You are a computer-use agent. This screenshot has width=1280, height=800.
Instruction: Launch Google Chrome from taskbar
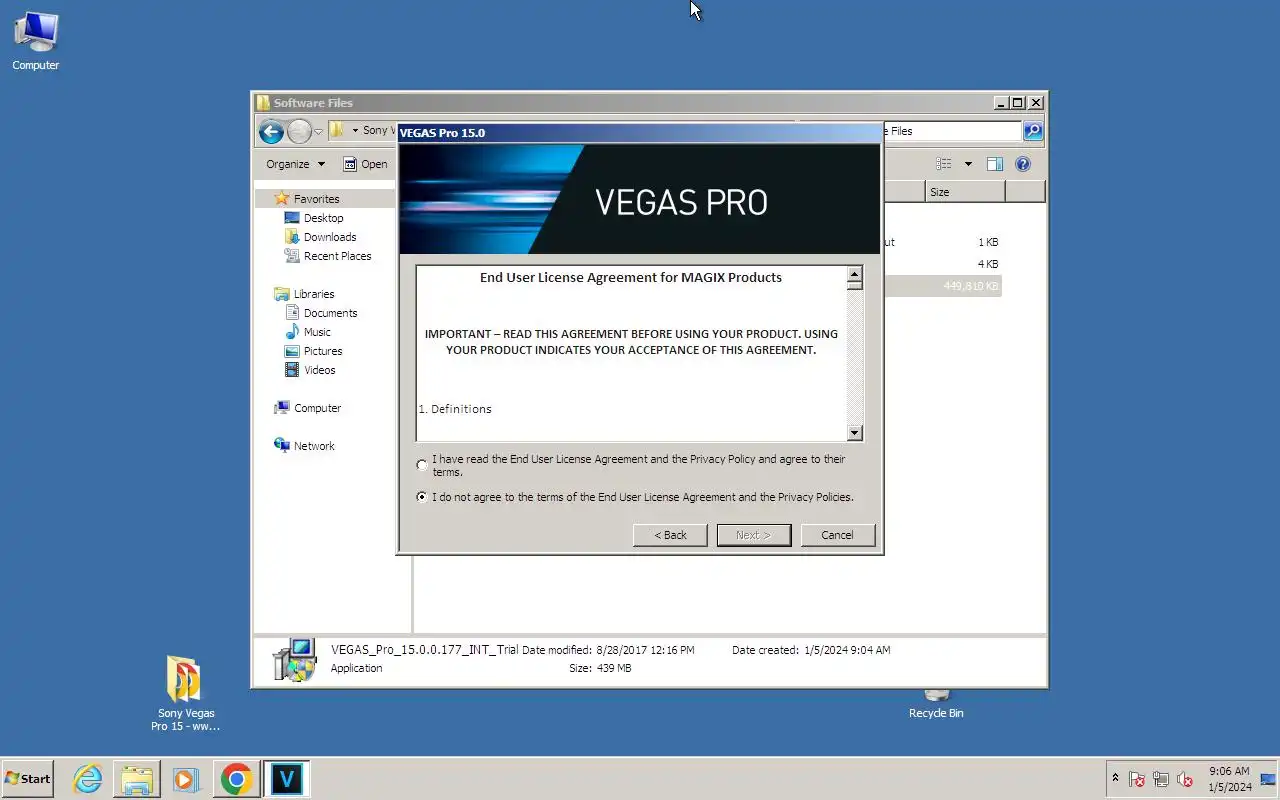[236, 779]
